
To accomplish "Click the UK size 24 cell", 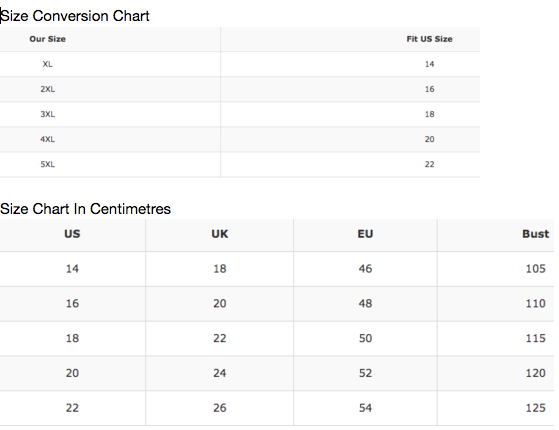I will 220,373.
